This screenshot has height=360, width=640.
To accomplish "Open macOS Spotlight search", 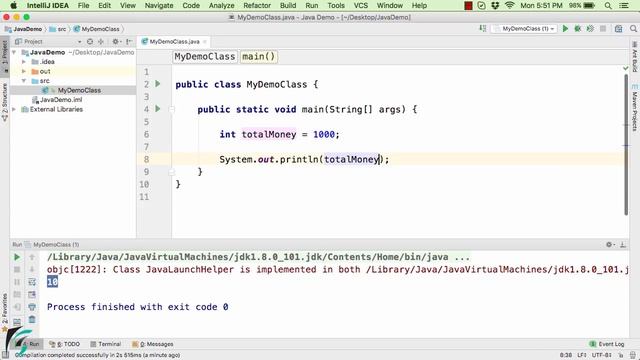I will tap(608, 5).
